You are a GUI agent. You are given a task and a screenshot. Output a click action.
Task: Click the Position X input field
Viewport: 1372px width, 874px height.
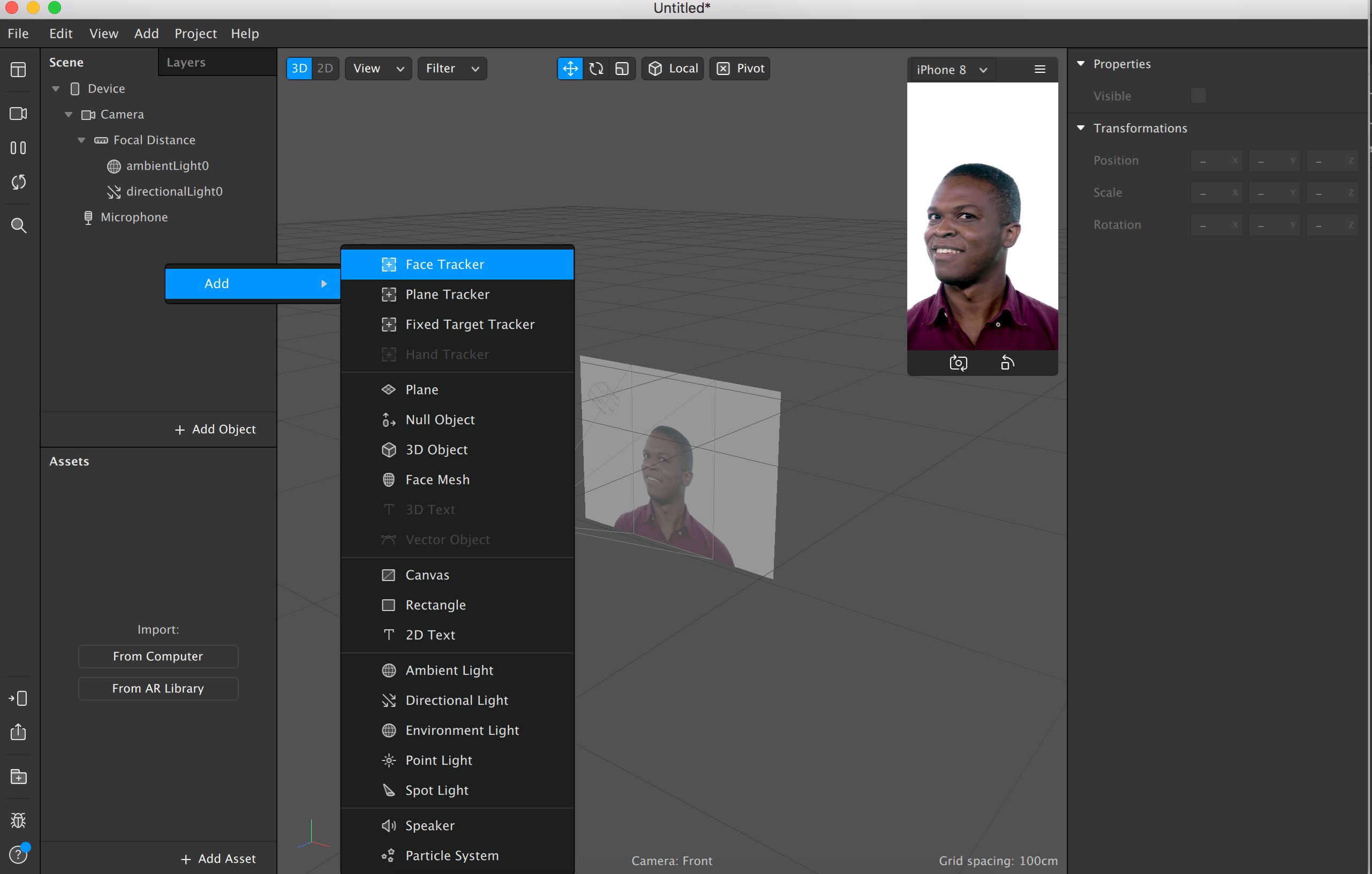tap(1215, 161)
